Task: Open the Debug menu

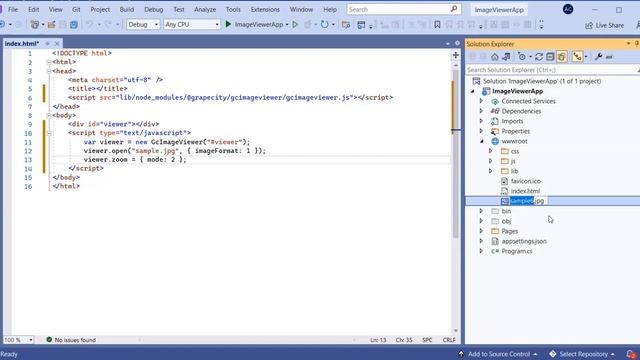Action: tap(153, 9)
